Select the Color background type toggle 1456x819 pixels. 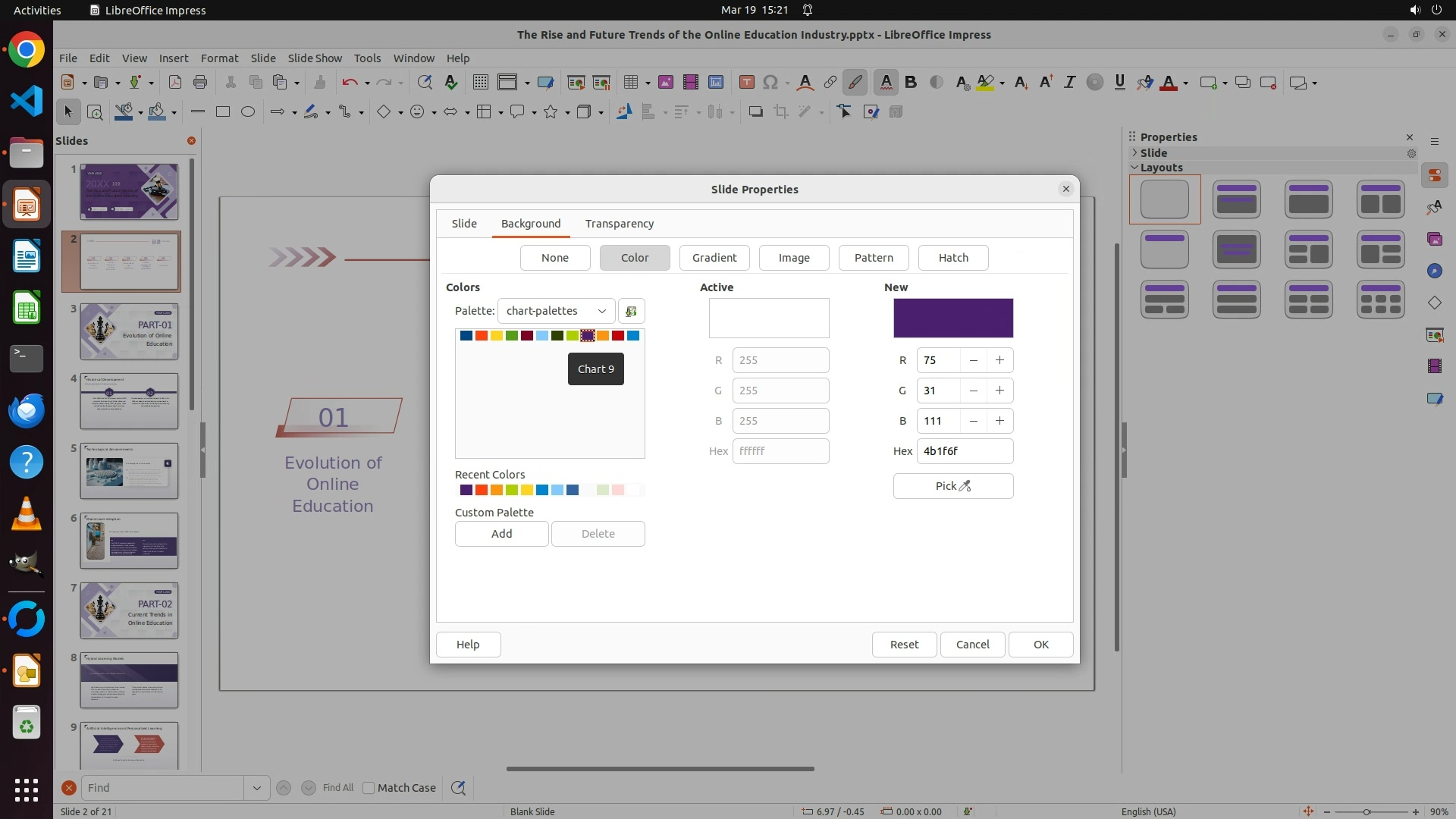(x=634, y=258)
